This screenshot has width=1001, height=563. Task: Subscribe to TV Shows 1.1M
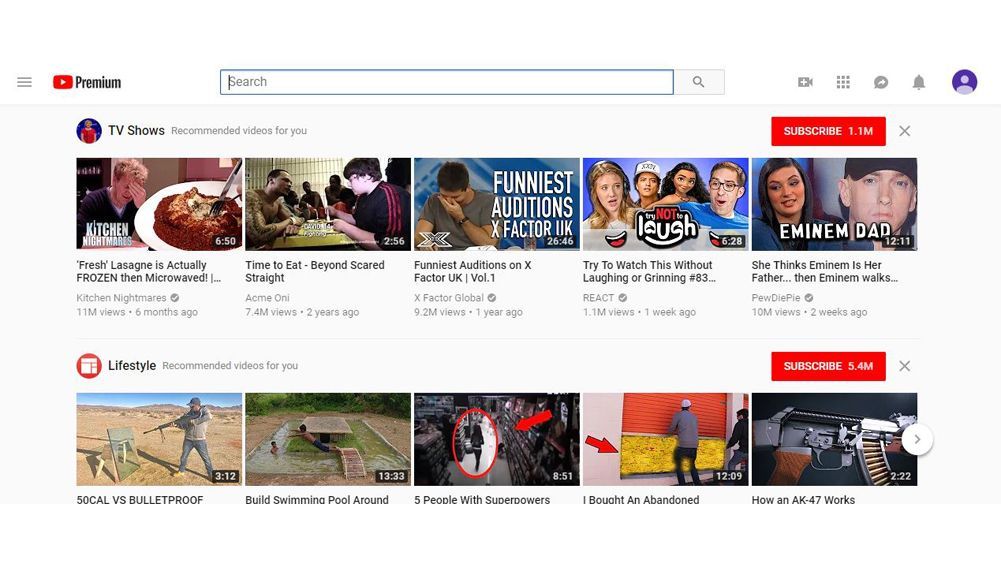pyautogui.click(x=828, y=131)
